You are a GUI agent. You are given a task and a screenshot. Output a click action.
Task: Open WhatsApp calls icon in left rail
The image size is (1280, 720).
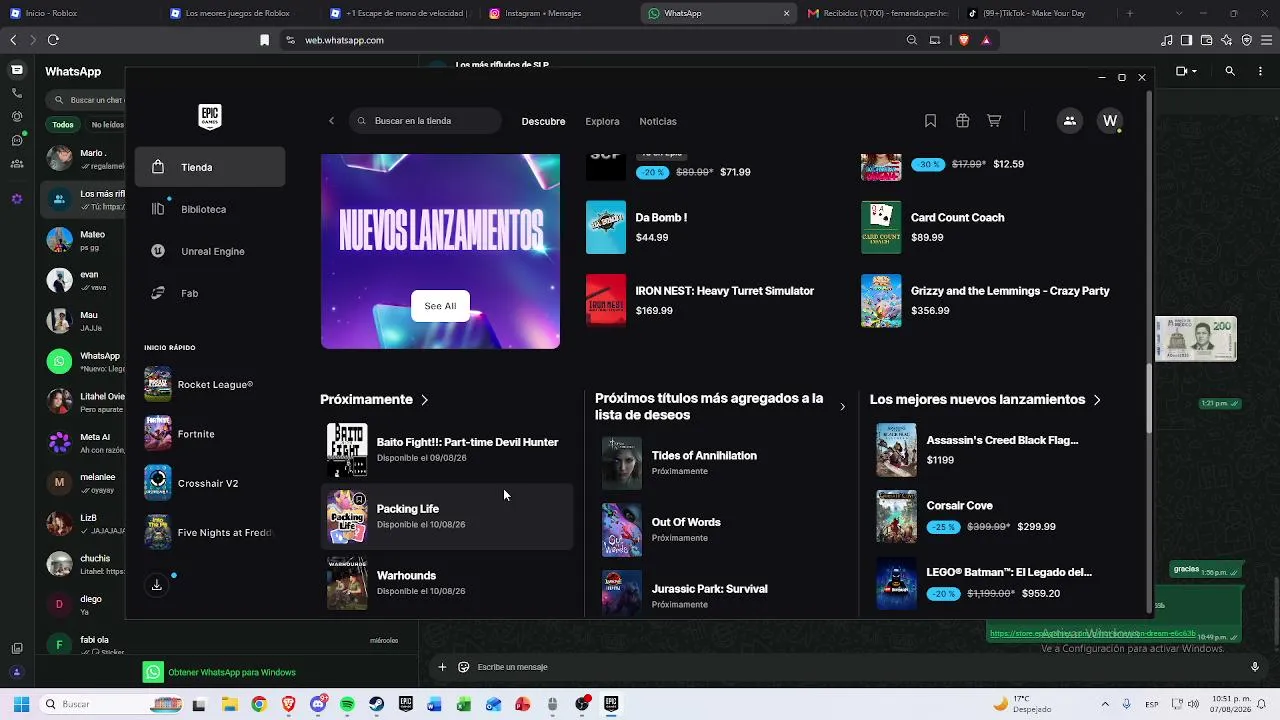click(x=17, y=93)
